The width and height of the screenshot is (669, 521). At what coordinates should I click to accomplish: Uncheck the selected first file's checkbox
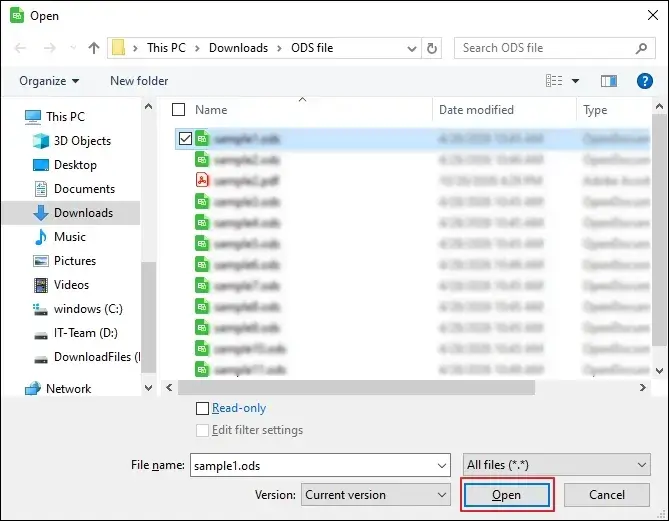185,138
